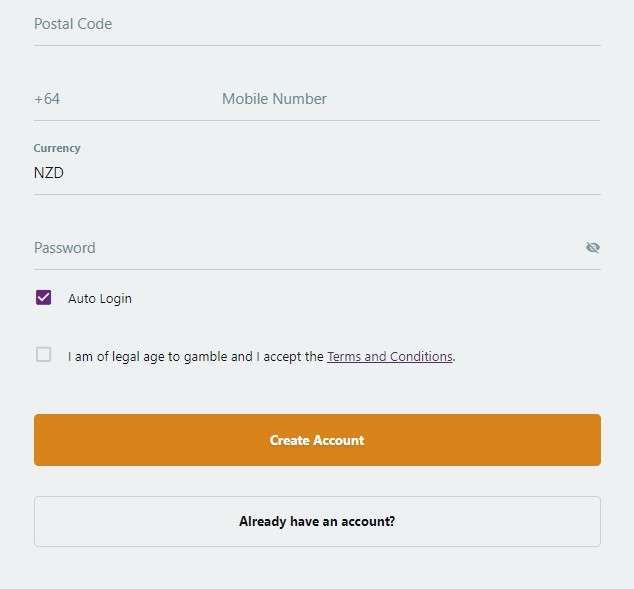Open the Terms and Conditions link
The height and width of the screenshot is (589, 634).
[389, 357]
